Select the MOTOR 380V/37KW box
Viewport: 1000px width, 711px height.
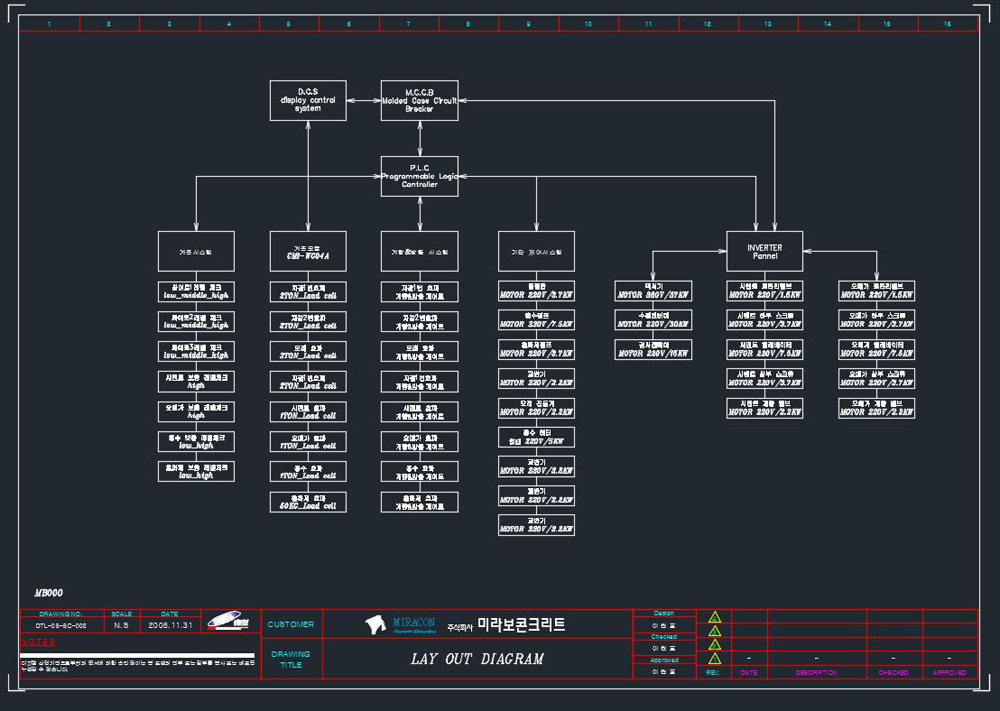(x=653, y=291)
